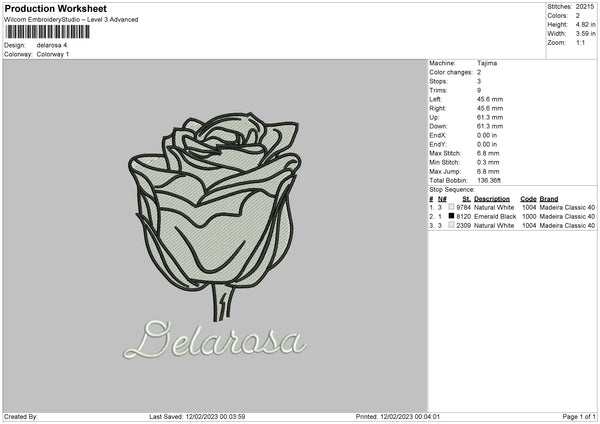Click the Max Jump value 6.8 mm
The height and width of the screenshot is (424, 600).
488,171
